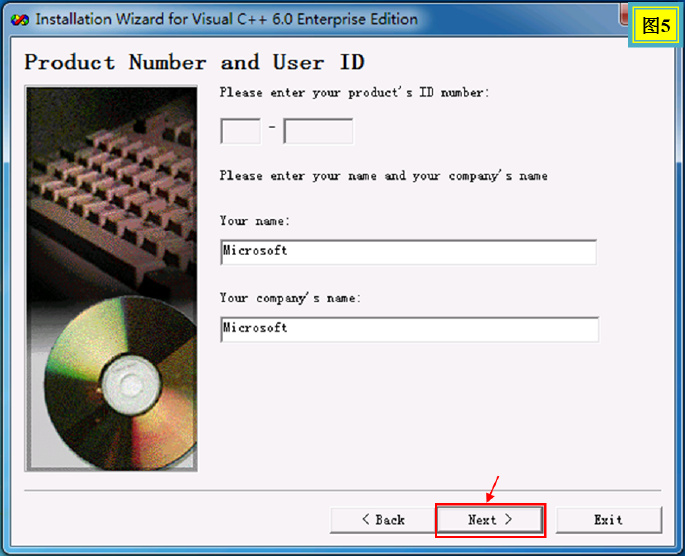Screen dimensions: 690x556
Task: Click 'Please enter your name and your company's name' text
Action: click(x=384, y=176)
